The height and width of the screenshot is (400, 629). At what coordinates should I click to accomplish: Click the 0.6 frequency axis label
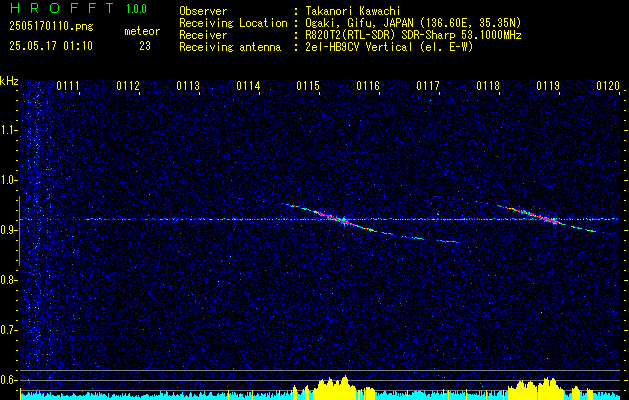click(8, 380)
